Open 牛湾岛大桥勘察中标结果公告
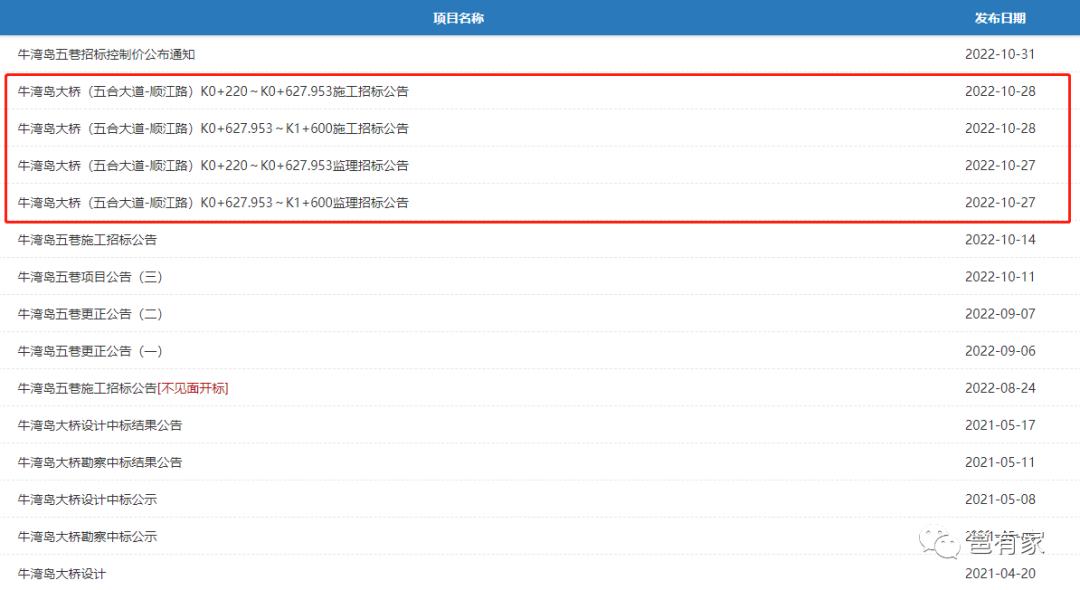 pos(100,463)
